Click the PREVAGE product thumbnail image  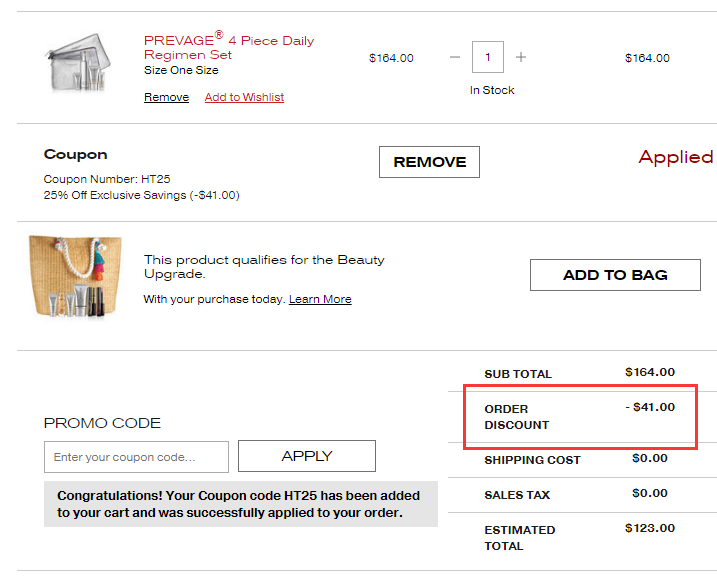click(x=77, y=63)
